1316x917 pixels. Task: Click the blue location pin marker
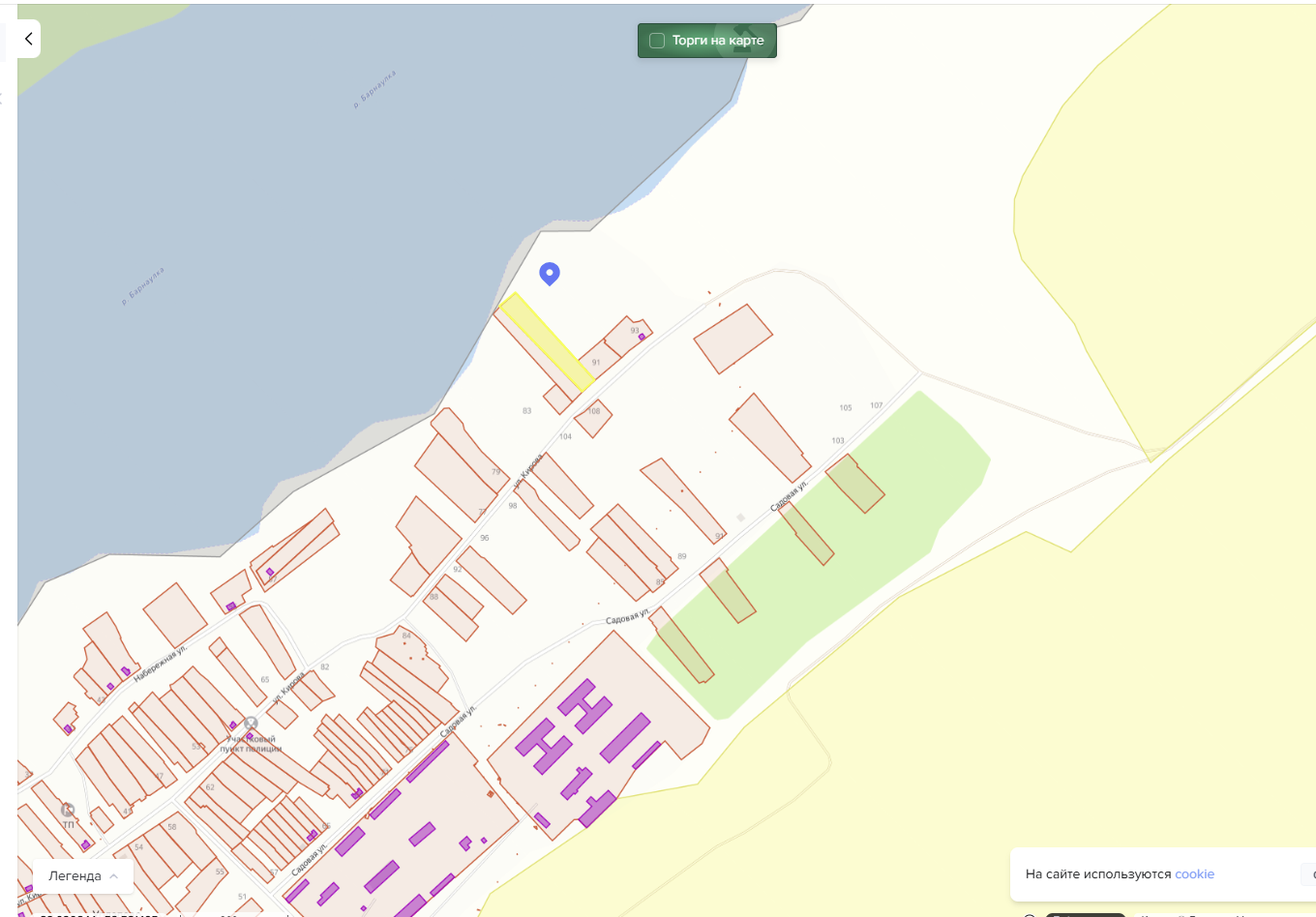click(x=550, y=274)
